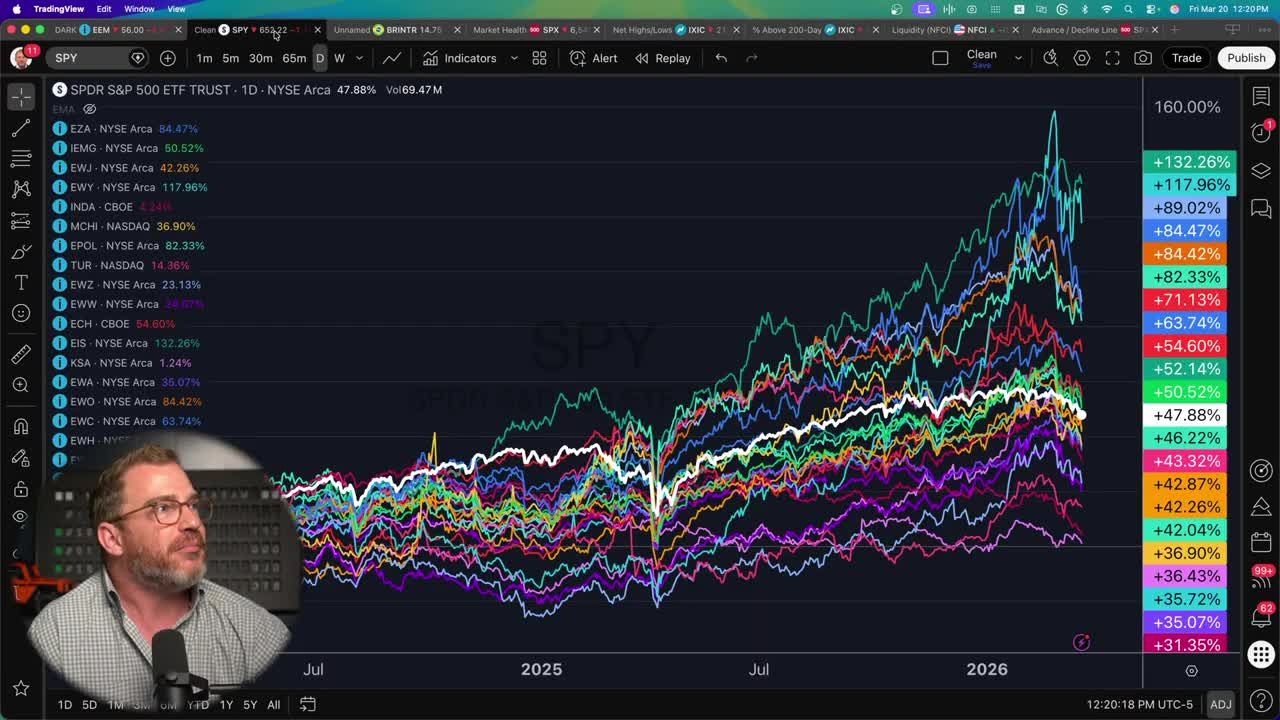This screenshot has width=1280, height=720.
Task: Open the Indicators dialog
Action: 459,58
